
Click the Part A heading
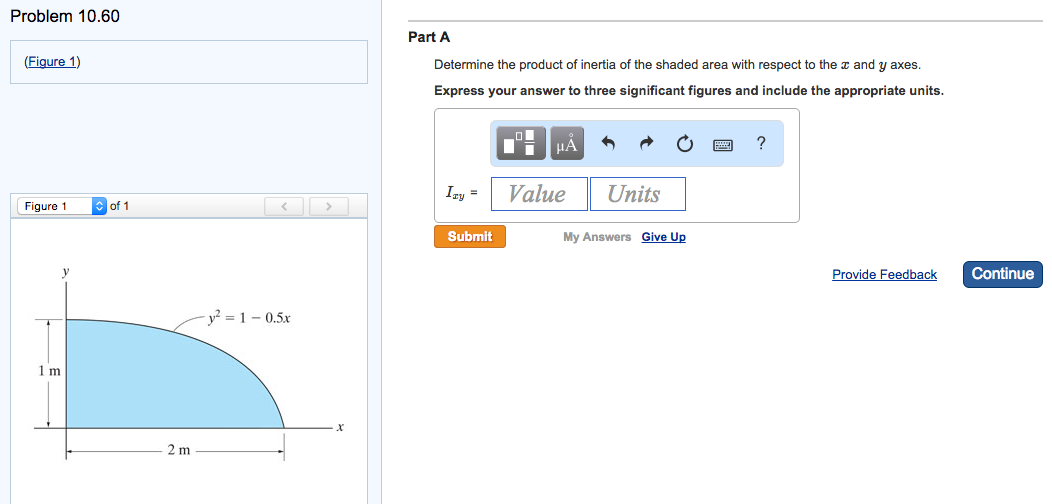click(429, 37)
